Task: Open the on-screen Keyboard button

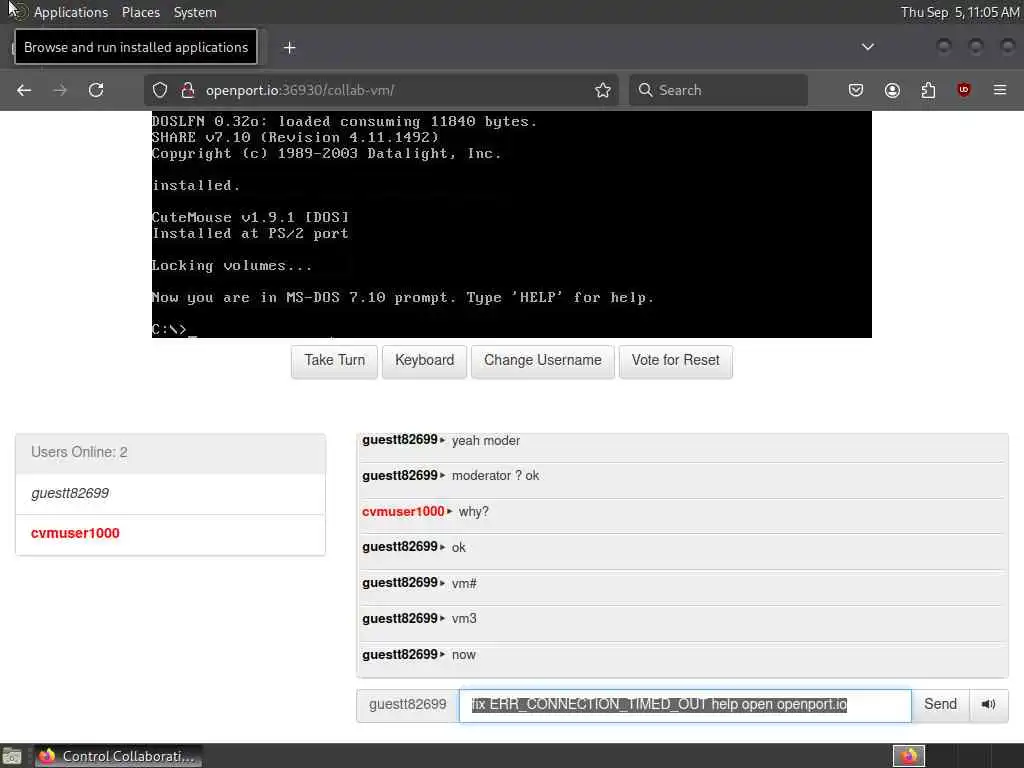Action: (424, 361)
